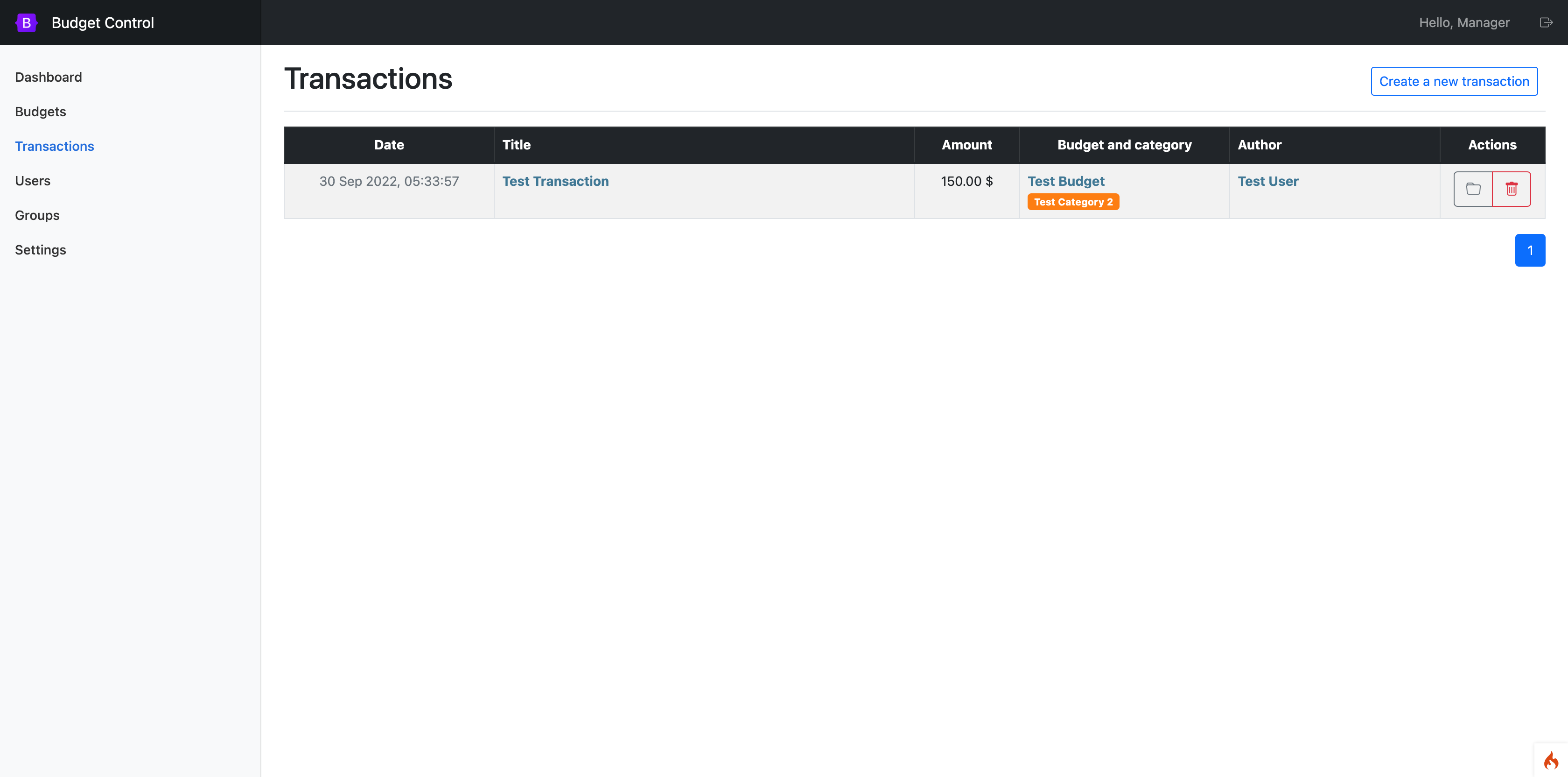
Task: Click Create a new transaction button
Action: (1454, 82)
